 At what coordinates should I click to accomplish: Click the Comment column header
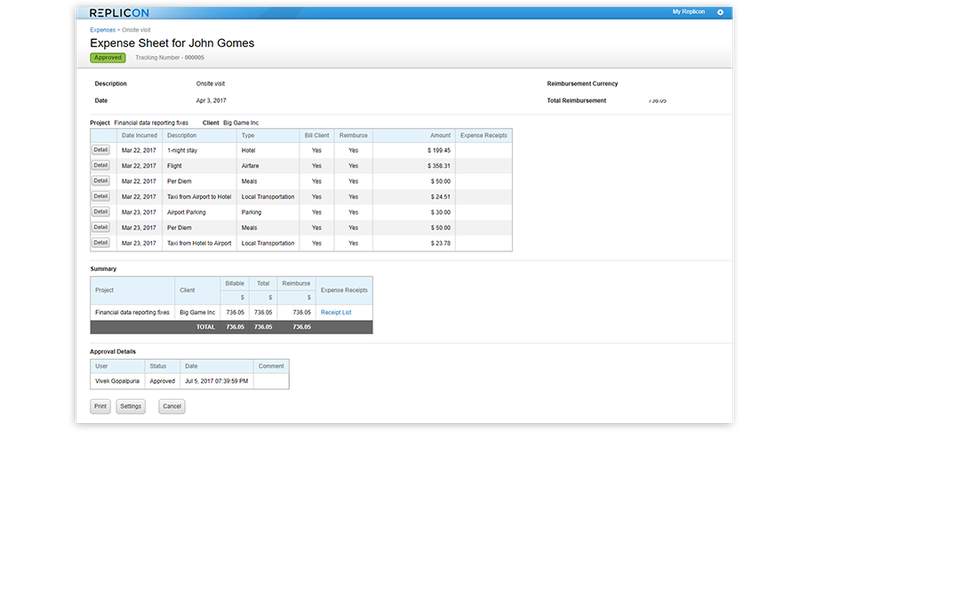[271, 366]
